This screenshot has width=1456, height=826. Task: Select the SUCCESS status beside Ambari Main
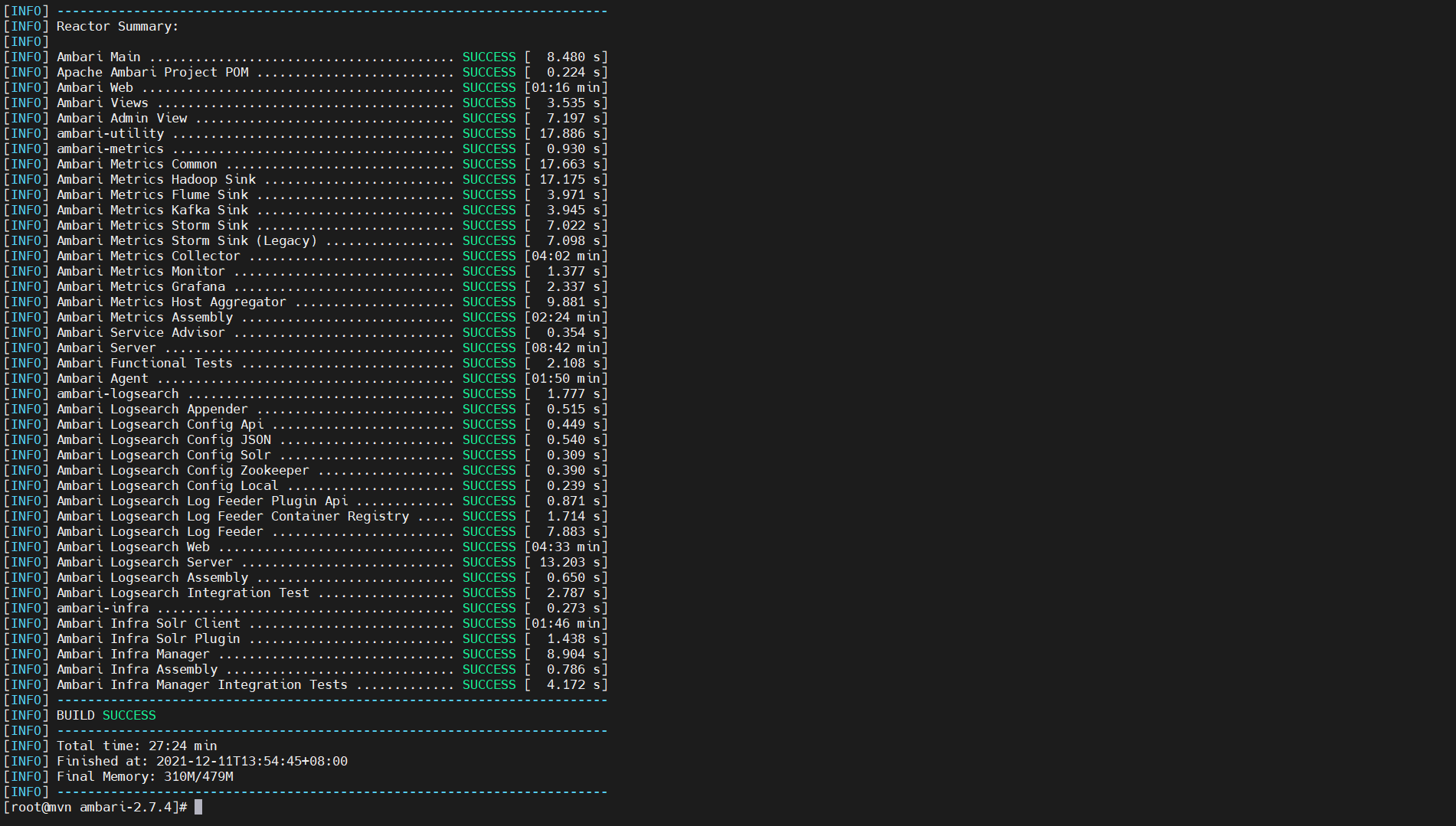[489, 57]
